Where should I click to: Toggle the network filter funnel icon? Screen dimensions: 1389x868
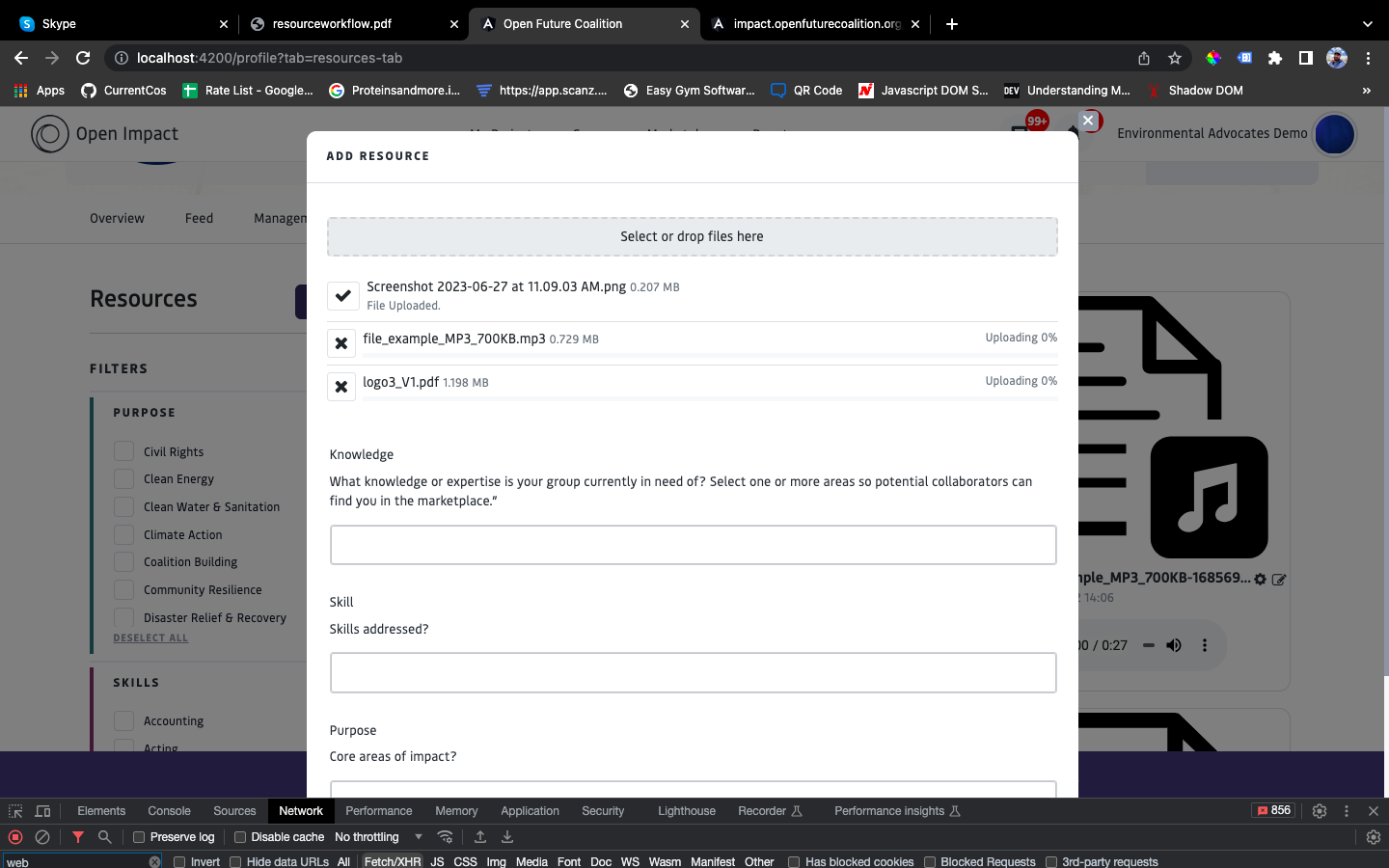78,837
